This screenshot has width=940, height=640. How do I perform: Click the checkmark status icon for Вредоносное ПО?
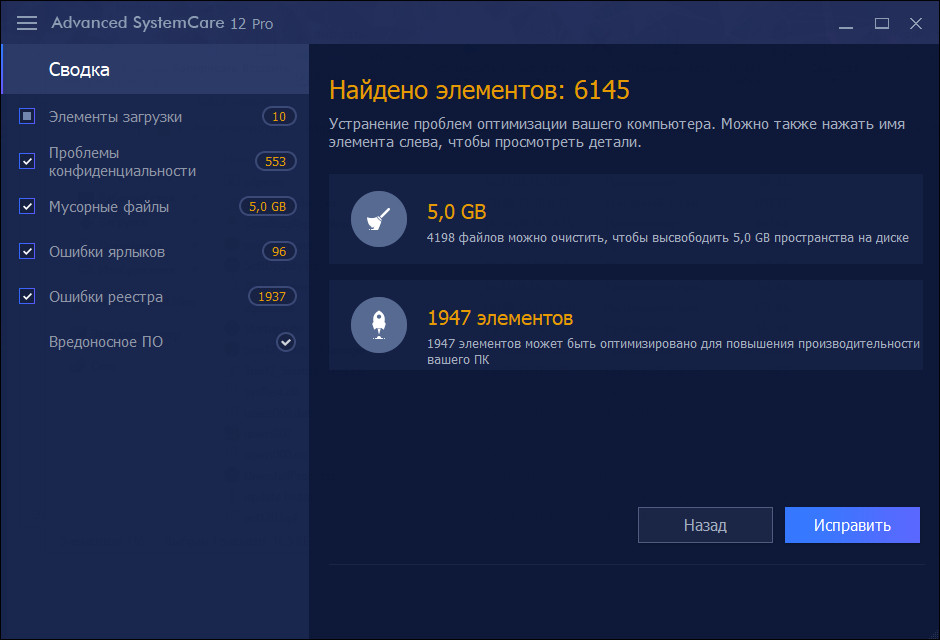(x=286, y=342)
